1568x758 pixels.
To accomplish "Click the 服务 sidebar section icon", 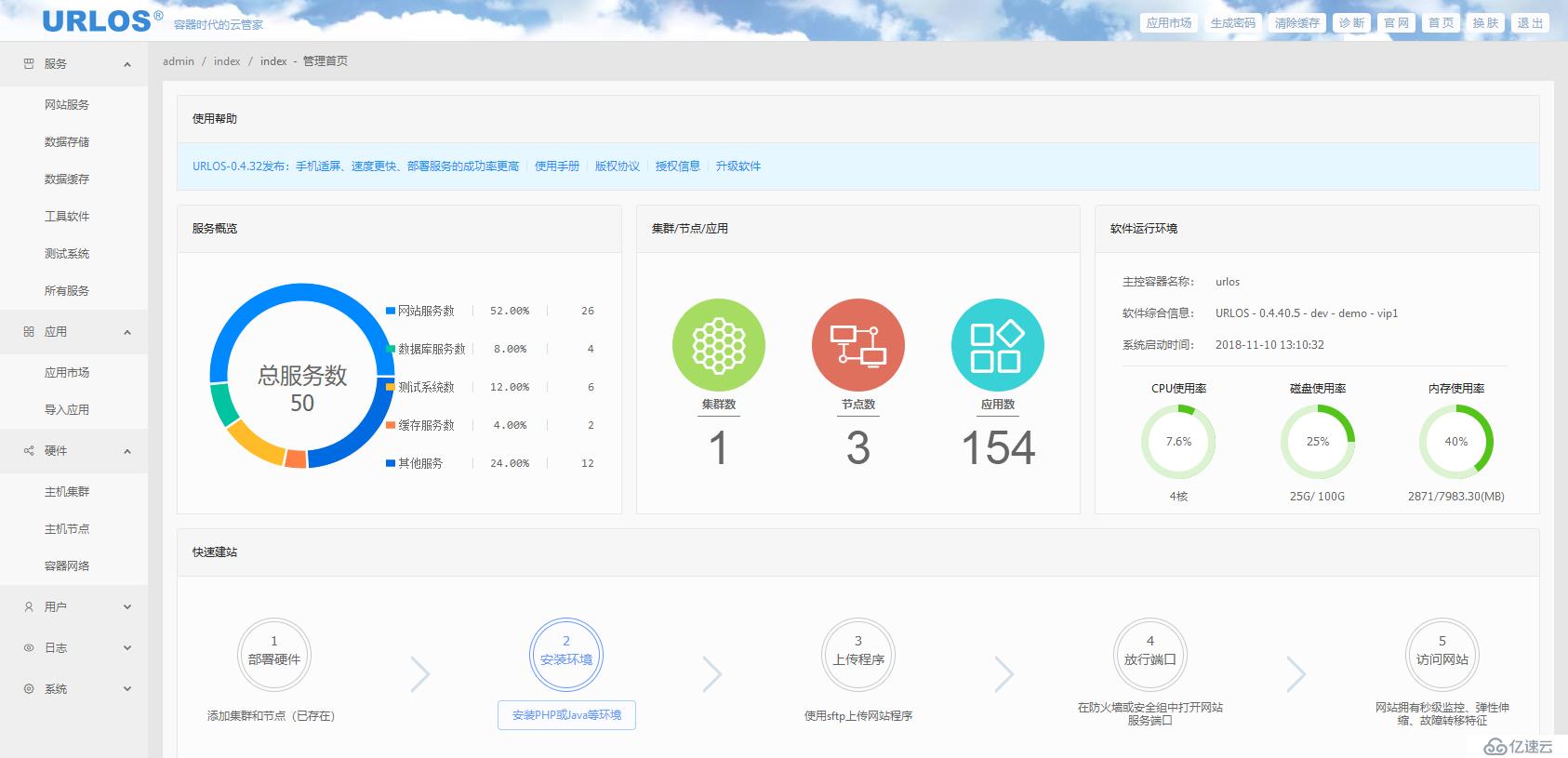I will 29,64.
